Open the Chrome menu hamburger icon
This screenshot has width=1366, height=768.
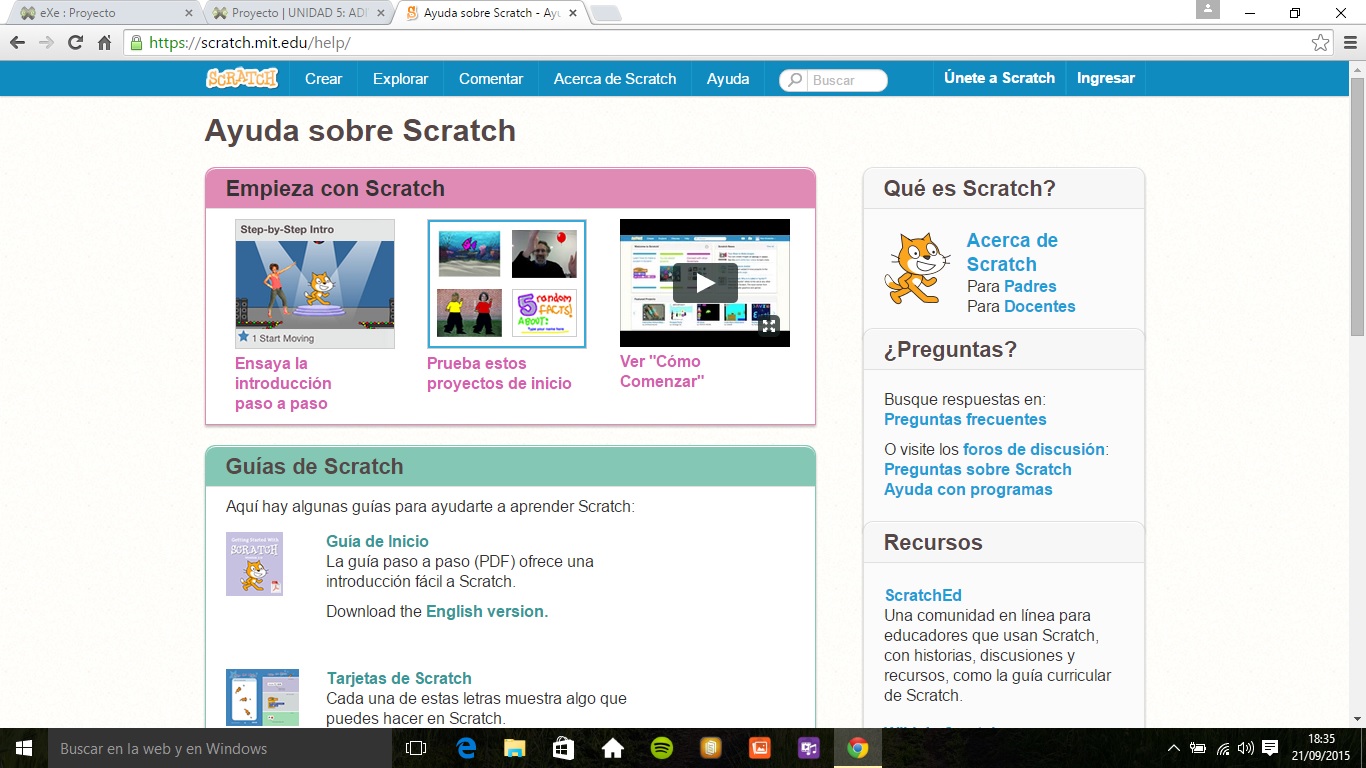click(x=1349, y=43)
